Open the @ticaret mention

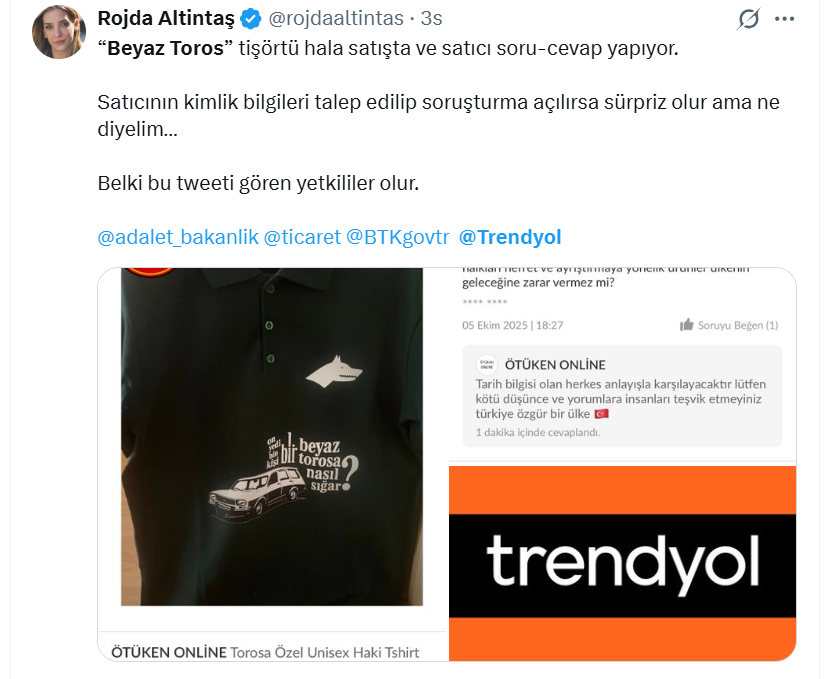[302, 237]
